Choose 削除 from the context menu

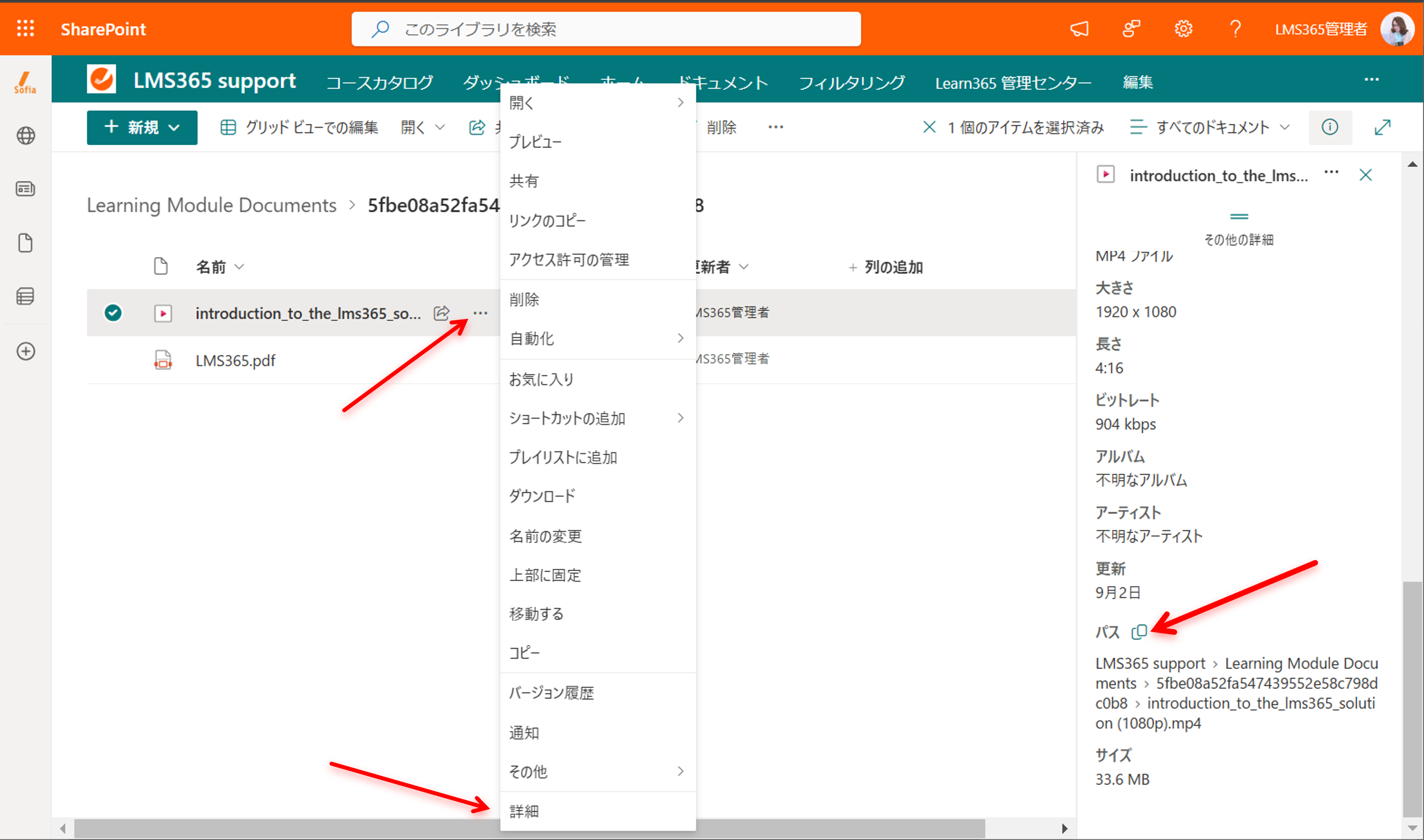click(x=598, y=299)
